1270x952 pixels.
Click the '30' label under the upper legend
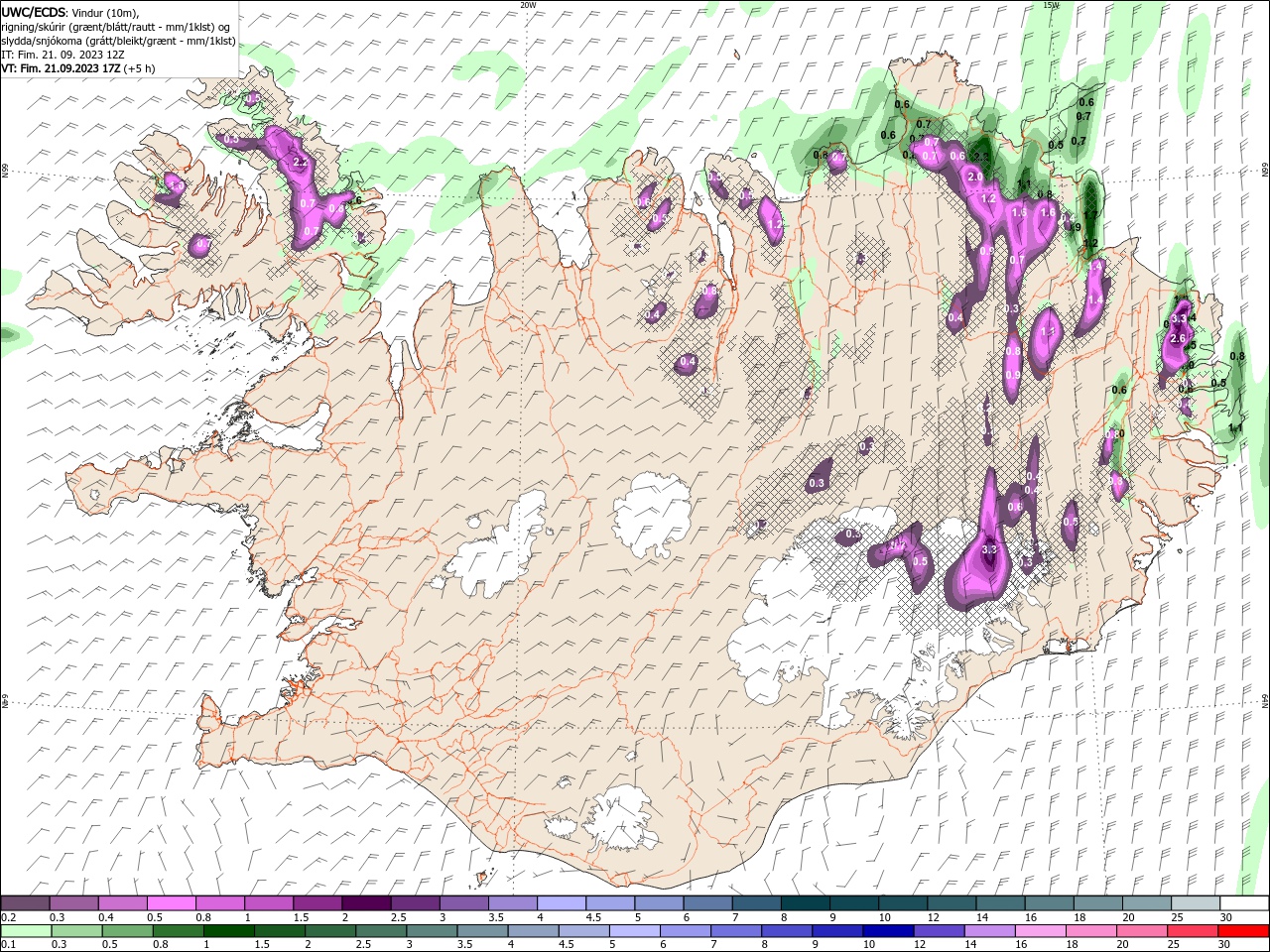[x=1226, y=917]
